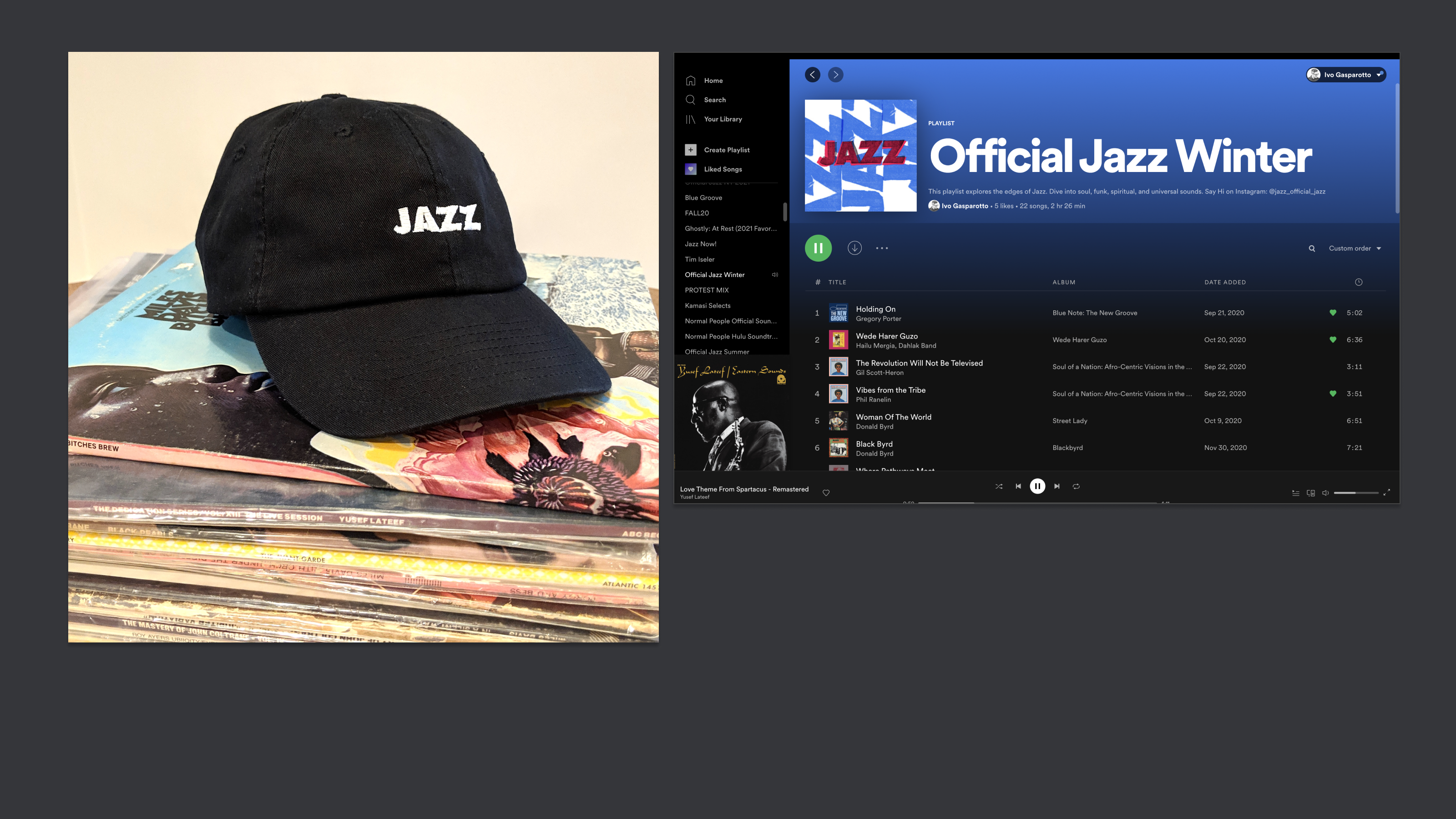The image size is (1456, 819).
Task: Pause playback with the white center button
Action: [x=1037, y=486]
